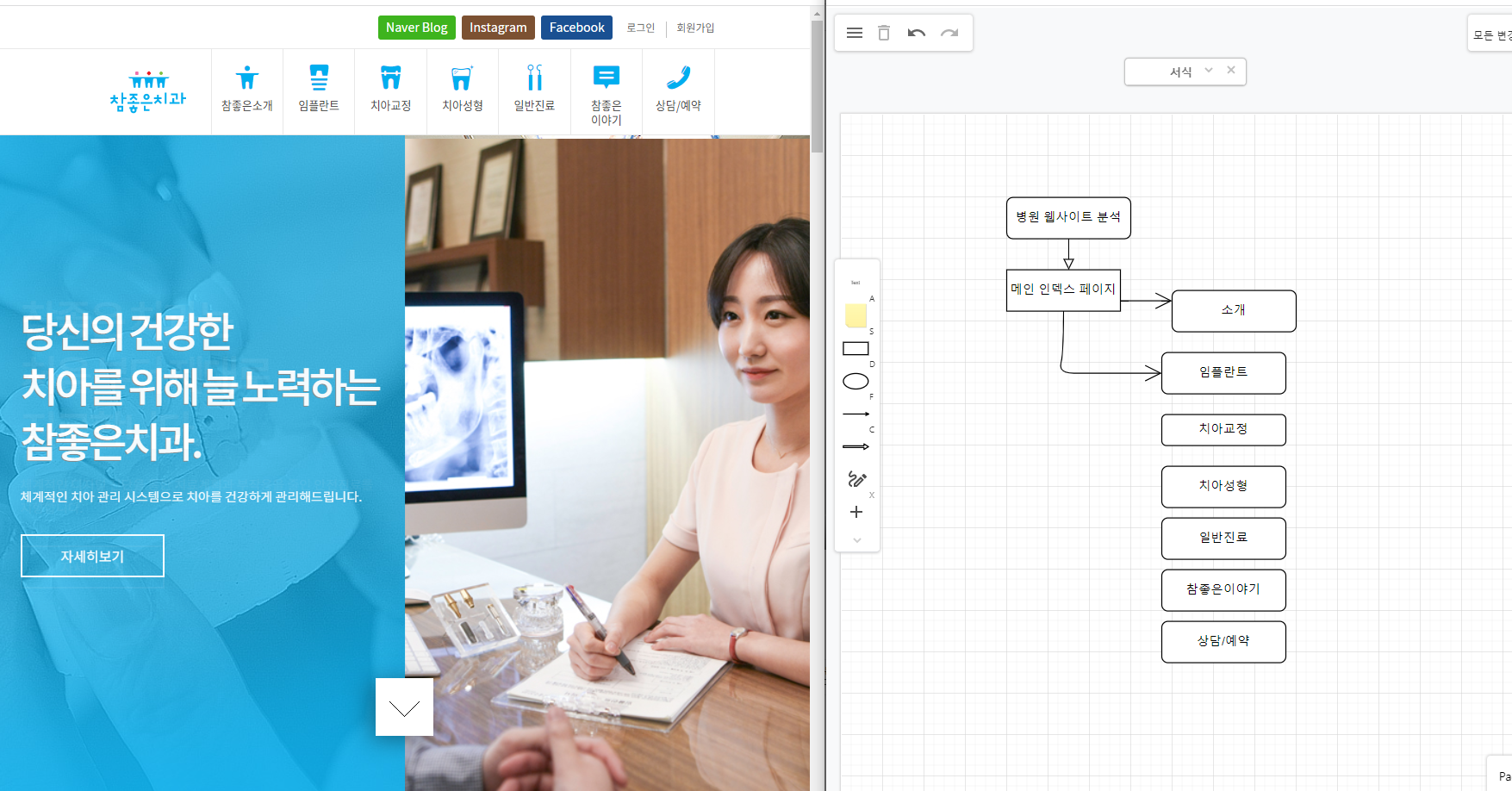Viewport: 1512px width, 791px height.
Task: Open the 상담/예약 phone menu item
Action: tap(678, 91)
